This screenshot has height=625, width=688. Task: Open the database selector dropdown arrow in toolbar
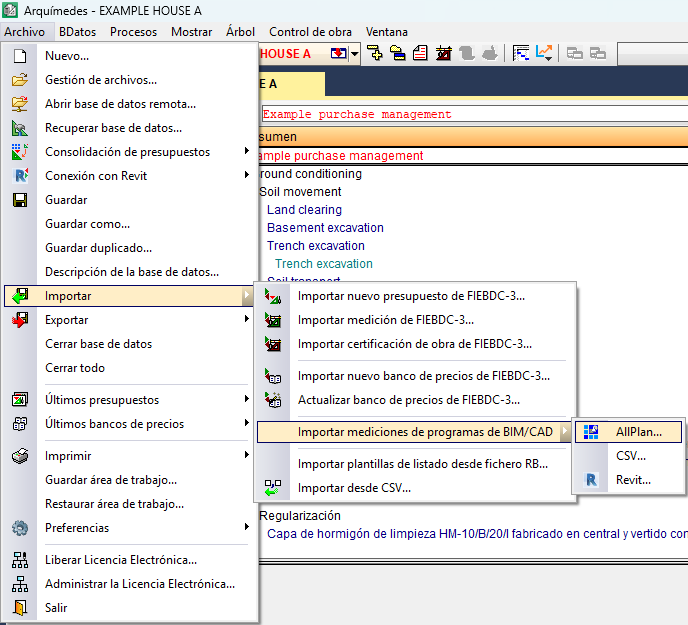coord(355,53)
